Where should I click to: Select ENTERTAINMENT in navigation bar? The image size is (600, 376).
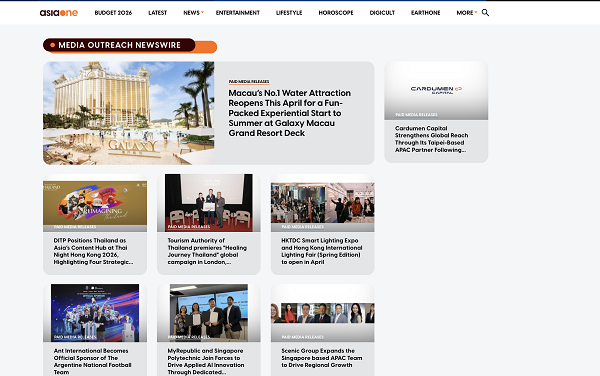pos(238,13)
